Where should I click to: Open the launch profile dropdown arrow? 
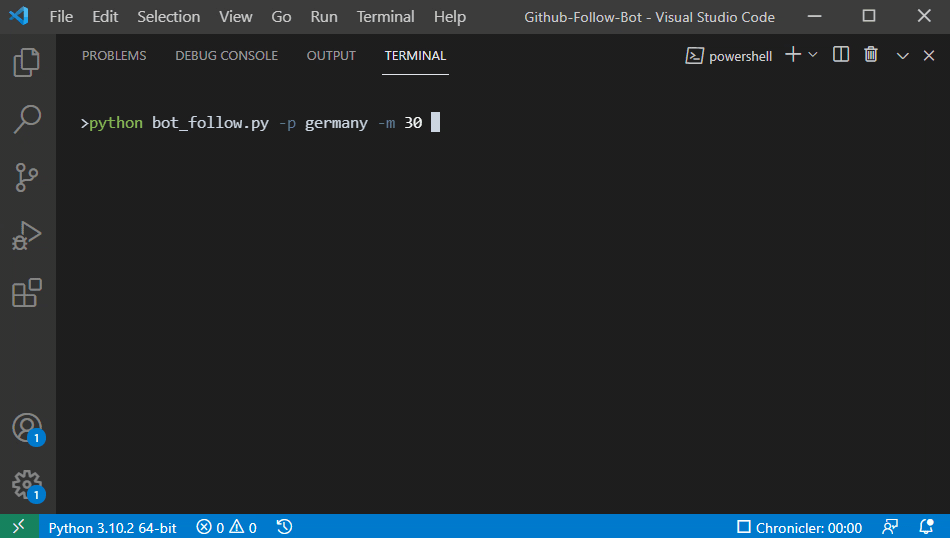(813, 55)
